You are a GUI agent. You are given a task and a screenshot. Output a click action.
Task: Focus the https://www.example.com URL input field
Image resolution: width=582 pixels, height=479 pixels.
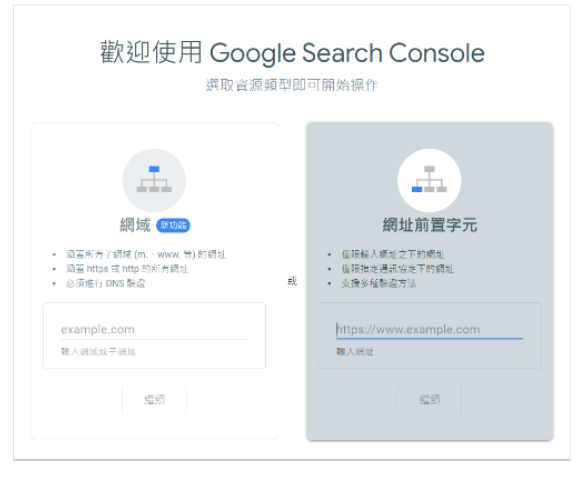[429, 329]
